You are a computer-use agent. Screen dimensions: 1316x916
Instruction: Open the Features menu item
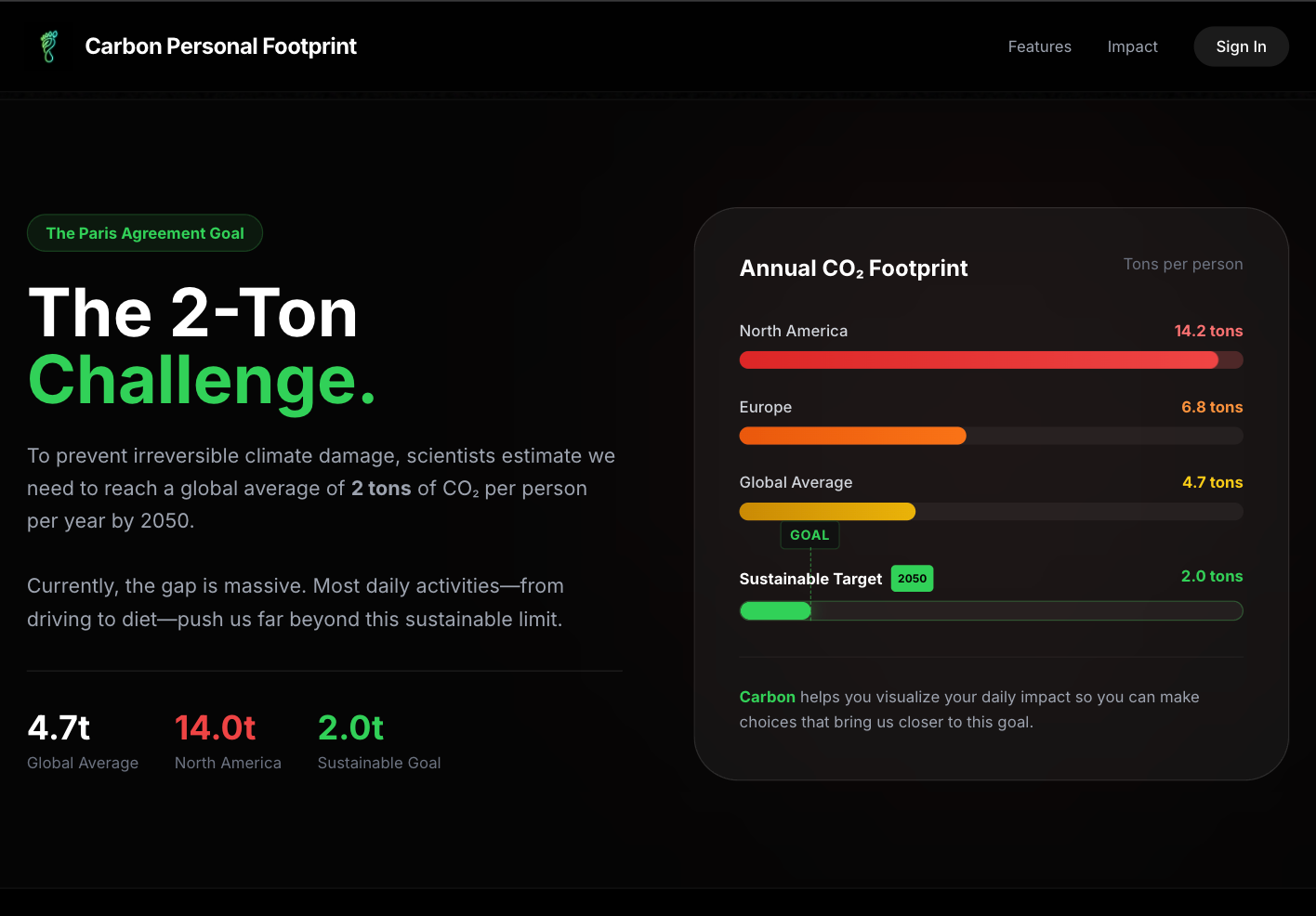point(1039,46)
